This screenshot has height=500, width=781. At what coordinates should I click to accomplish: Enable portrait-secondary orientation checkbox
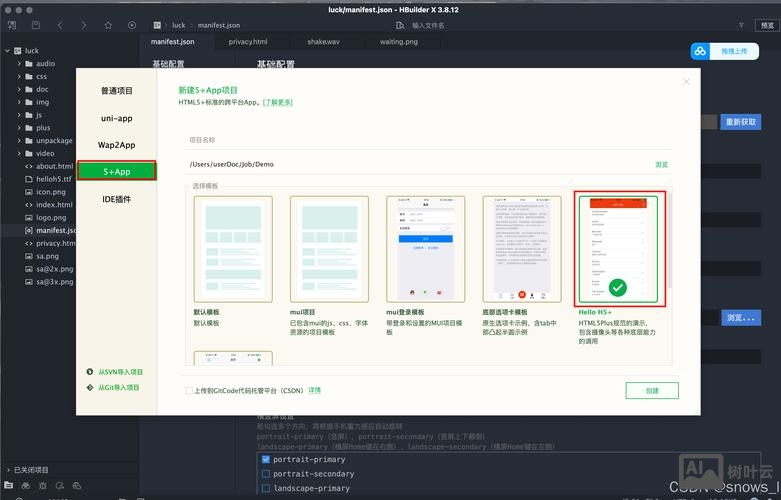pos(266,474)
